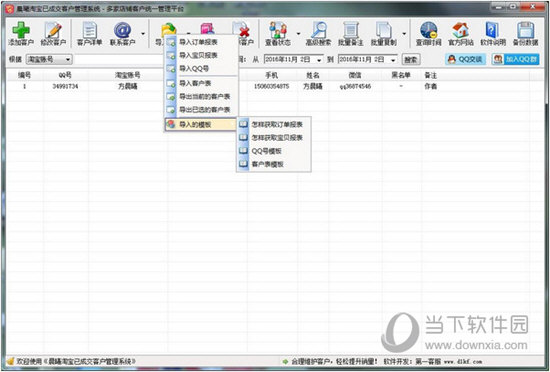550x372 pixels.
Task: Click the green arrow icon in status bar
Action: [x=286, y=361]
